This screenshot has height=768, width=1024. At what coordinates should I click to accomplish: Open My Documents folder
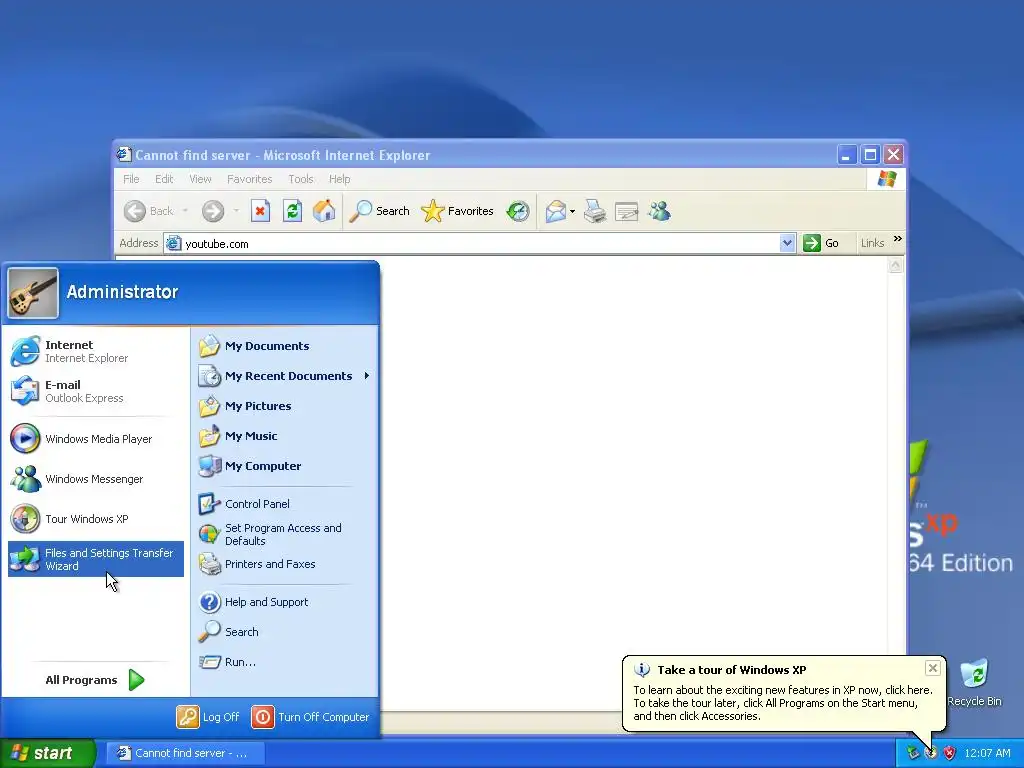(x=285, y=346)
